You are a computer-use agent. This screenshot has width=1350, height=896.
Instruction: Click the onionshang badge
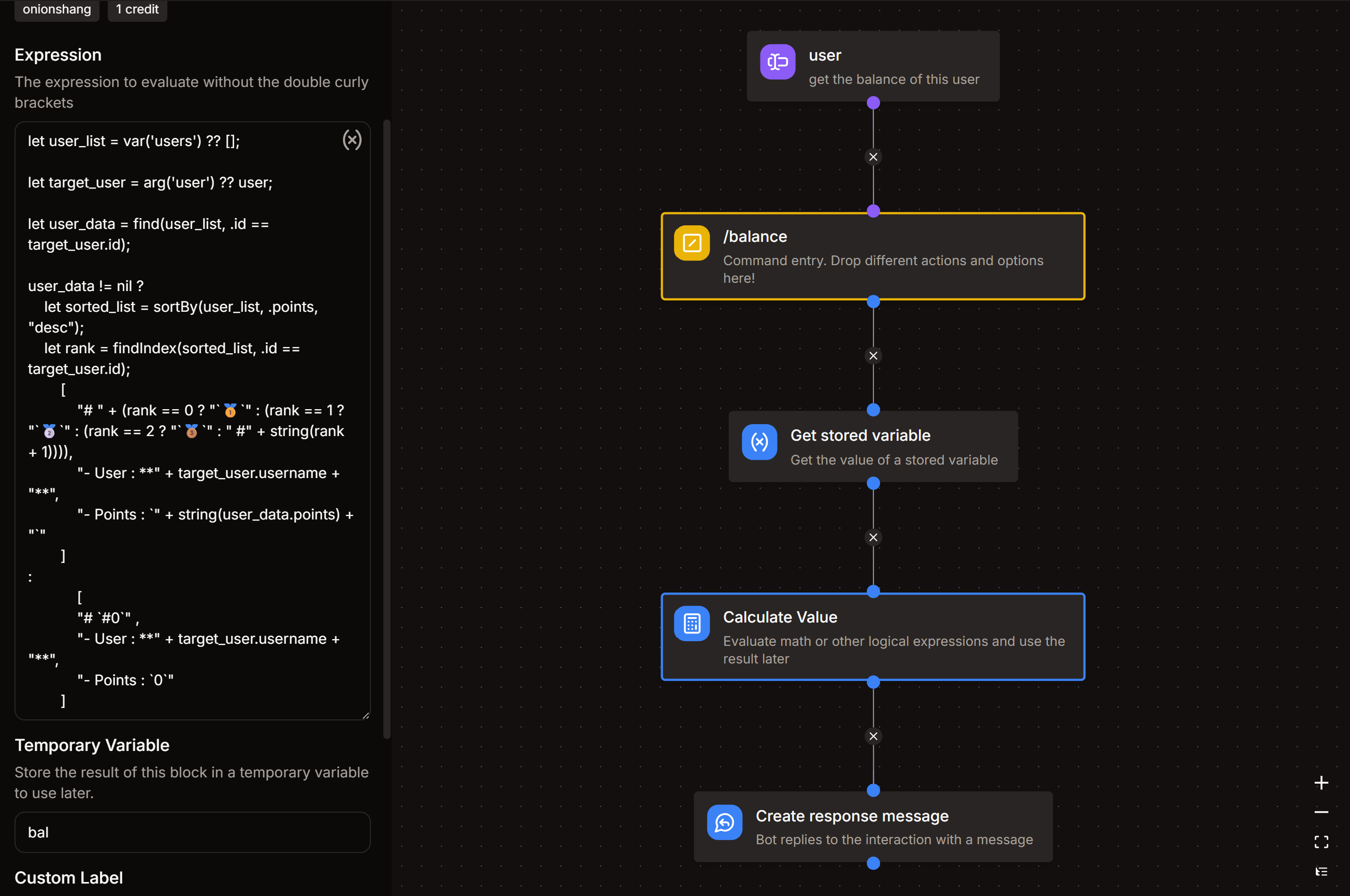[x=56, y=10]
